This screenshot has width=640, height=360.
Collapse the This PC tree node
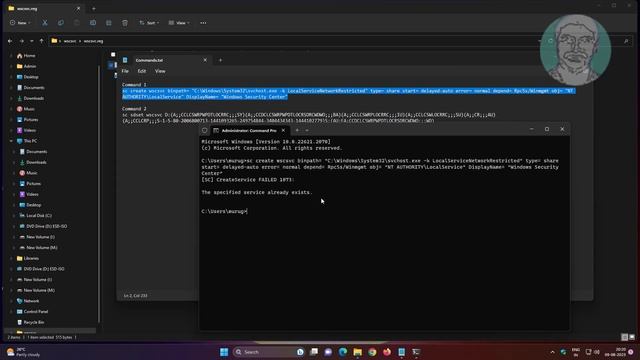pos(11,141)
